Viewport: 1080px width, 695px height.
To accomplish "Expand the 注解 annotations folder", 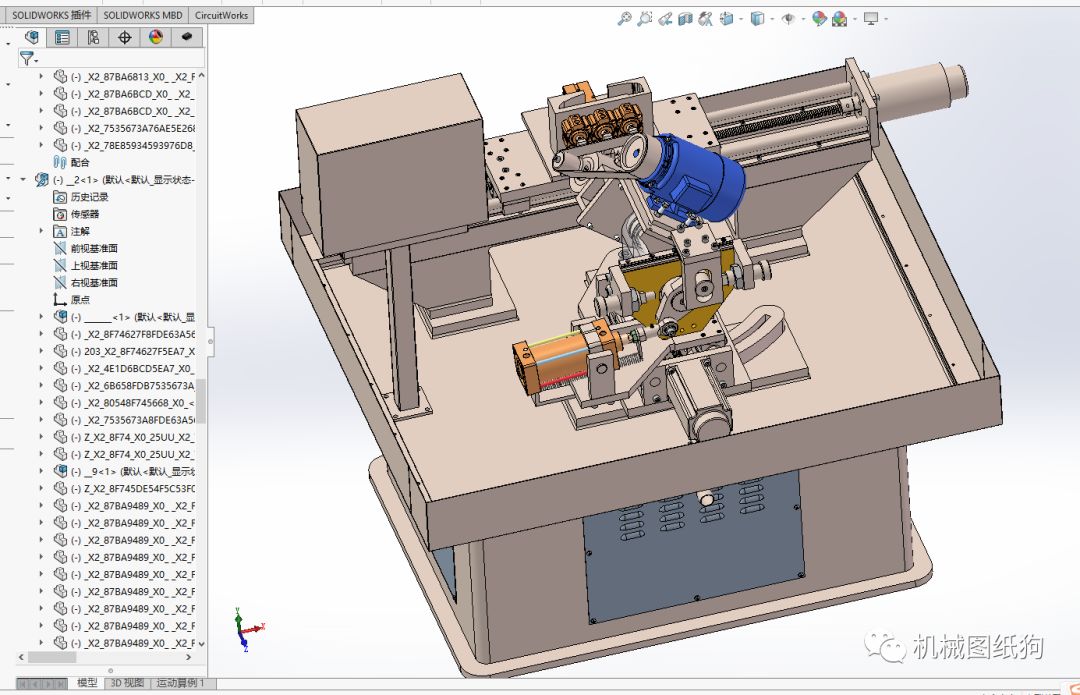I will (x=41, y=231).
